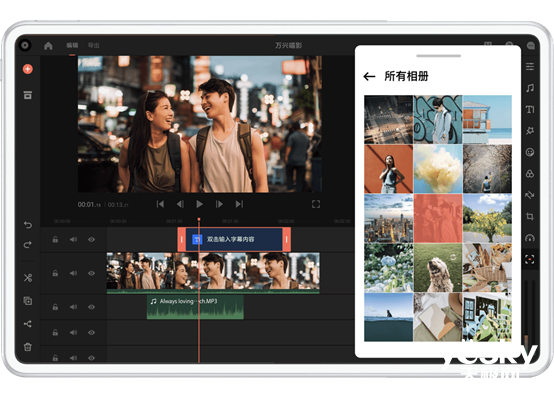Screen dimensions: 554x397
Task: Open the music note audio panel
Action: click(x=530, y=88)
